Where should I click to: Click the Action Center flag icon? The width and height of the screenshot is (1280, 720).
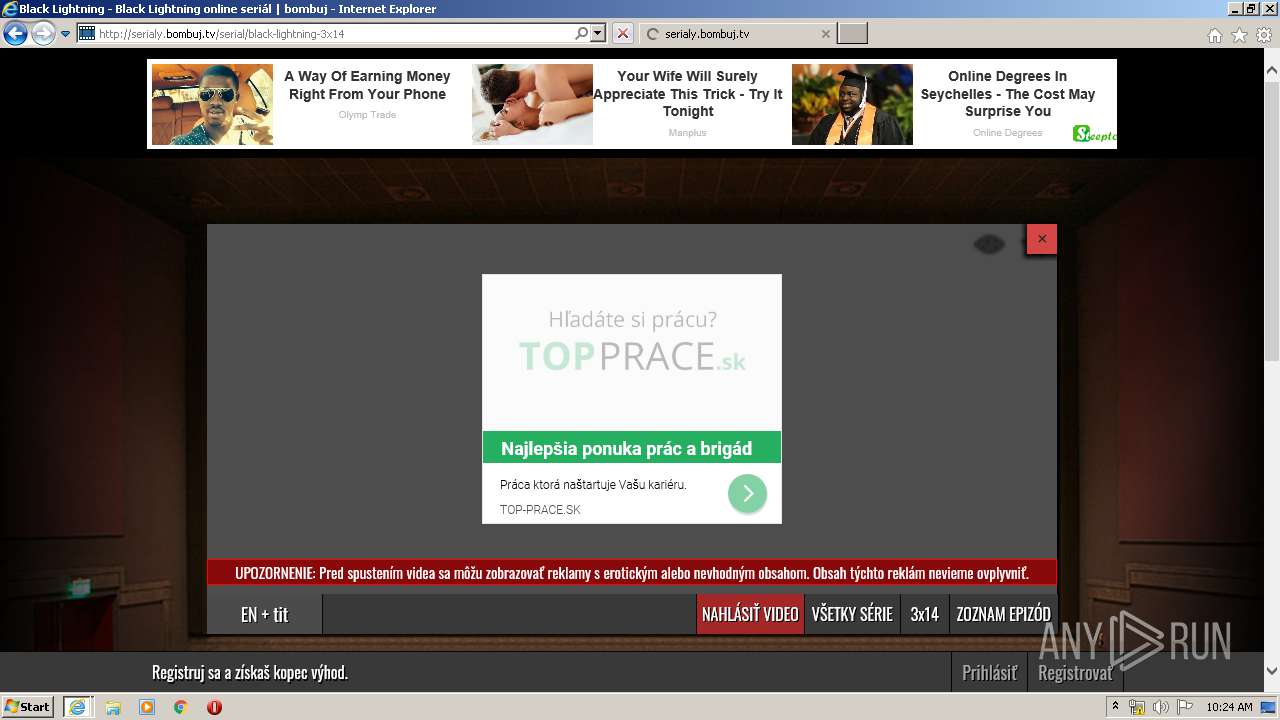click(x=1184, y=707)
